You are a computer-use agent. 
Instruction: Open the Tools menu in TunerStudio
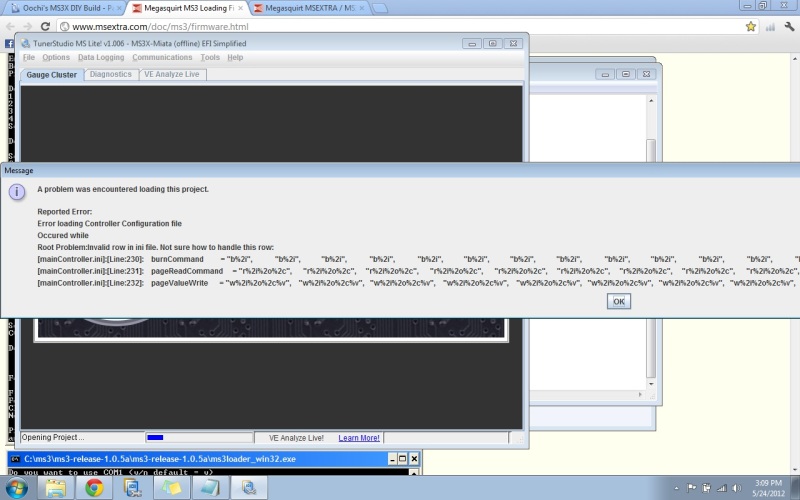(x=210, y=57)
